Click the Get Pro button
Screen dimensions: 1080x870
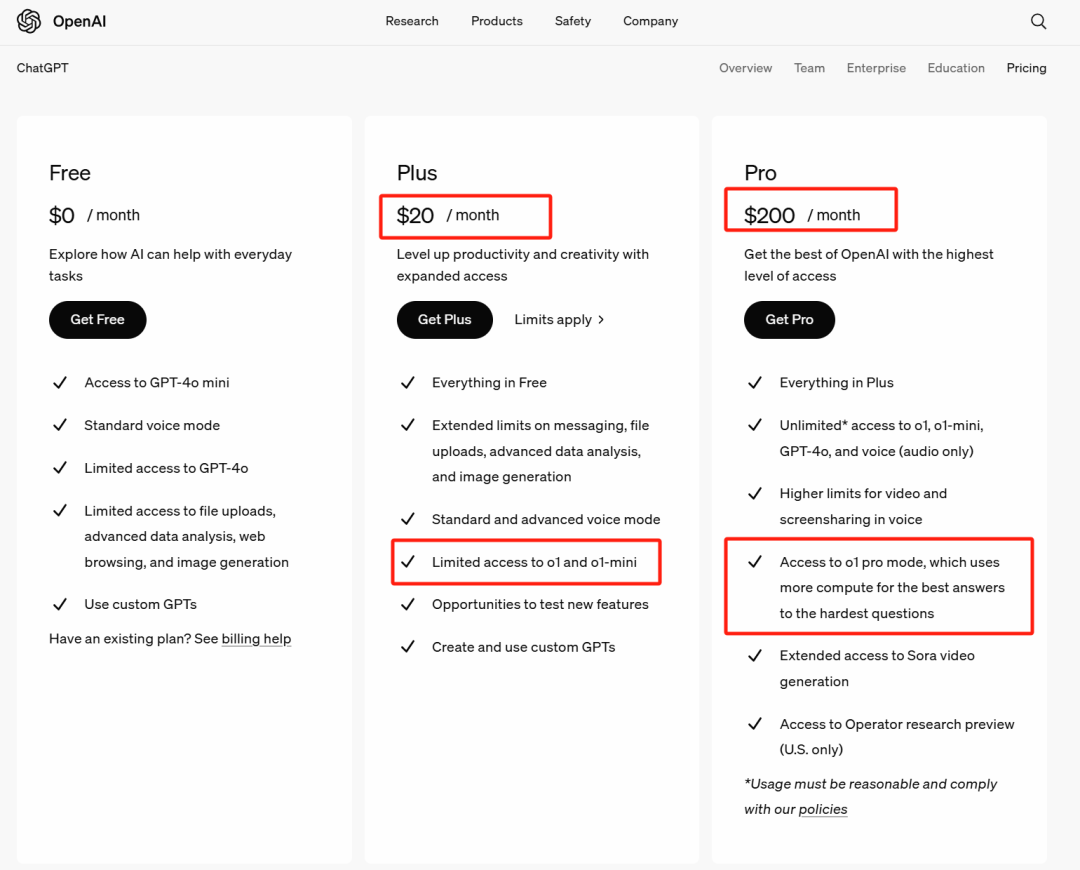(789, 319)
